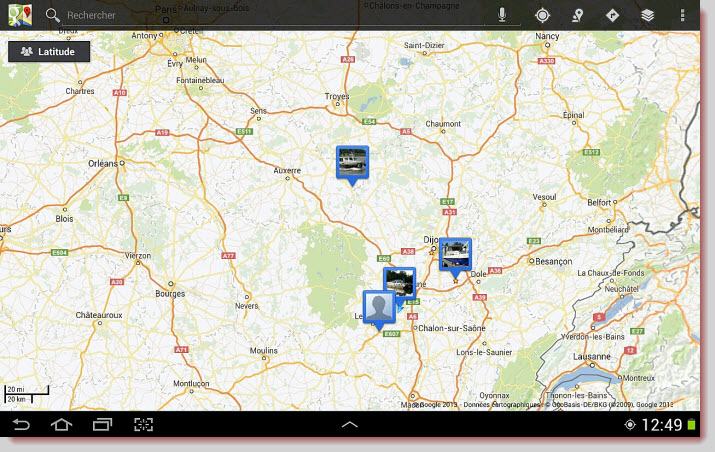Click the Nancy city label
Screen dimensions: 715x452
[547, 36]
